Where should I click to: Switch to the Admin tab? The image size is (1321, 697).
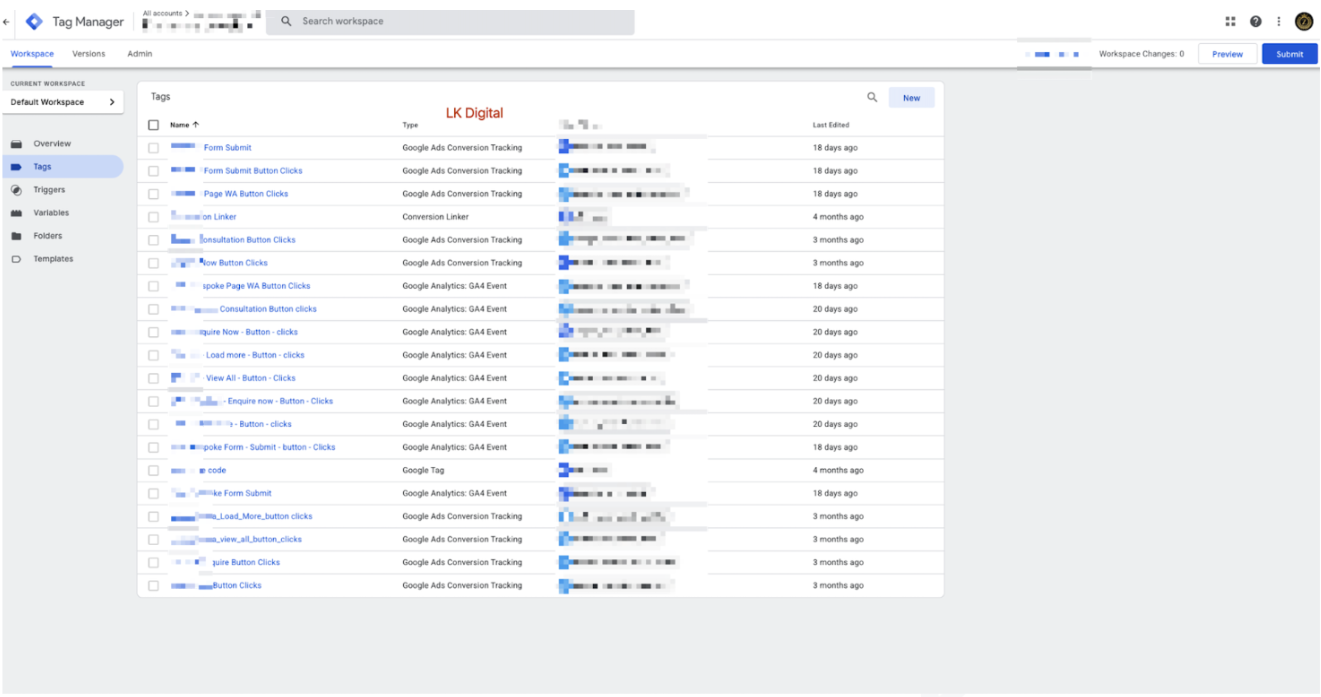tap(140, 54)
